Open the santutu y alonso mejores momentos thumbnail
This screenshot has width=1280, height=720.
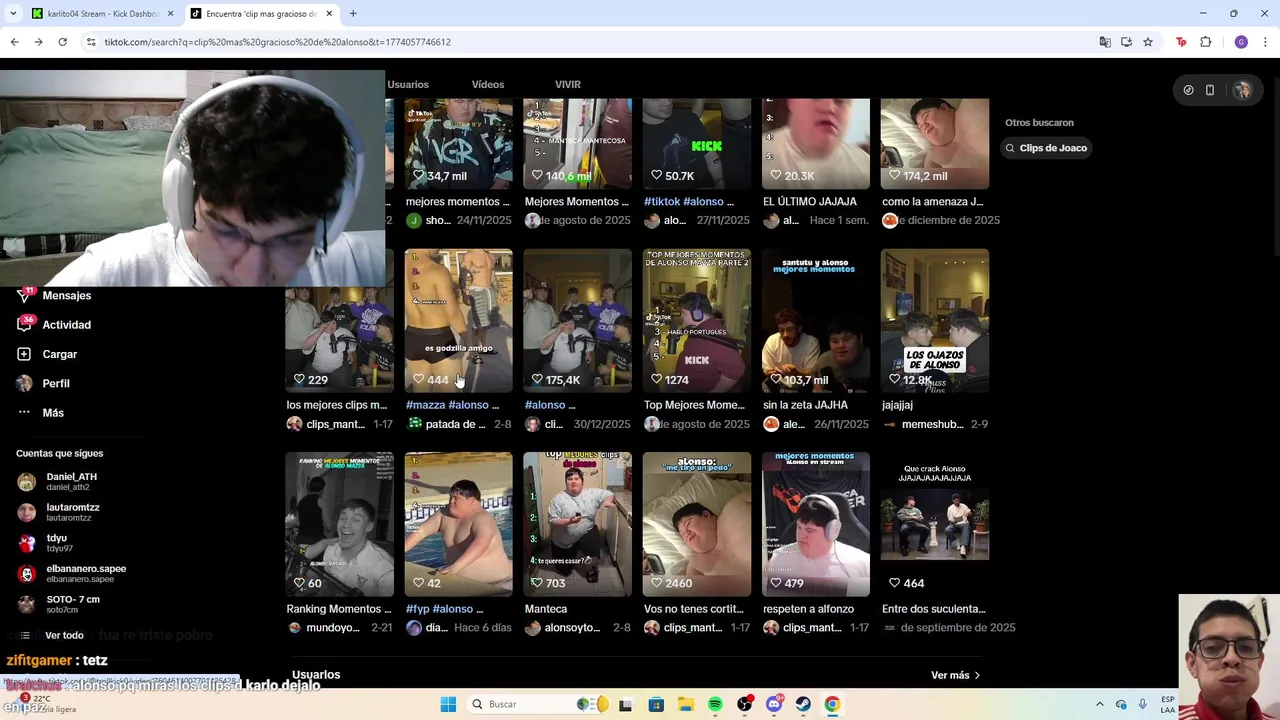click(816, 320)
